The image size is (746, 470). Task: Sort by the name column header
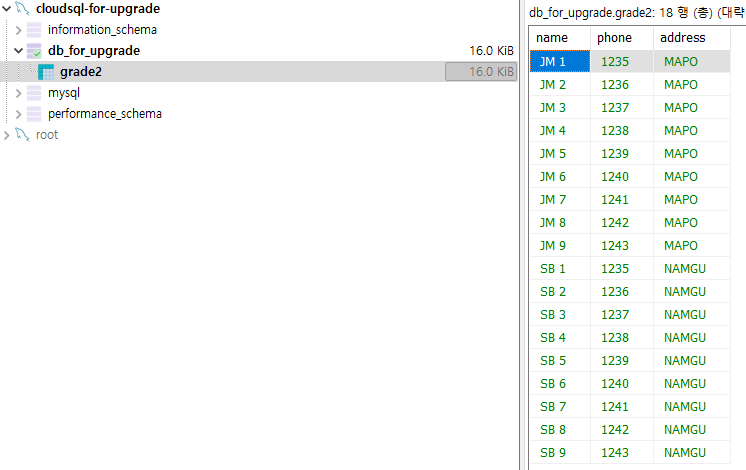pyautogui.click(x=560, y=38)
